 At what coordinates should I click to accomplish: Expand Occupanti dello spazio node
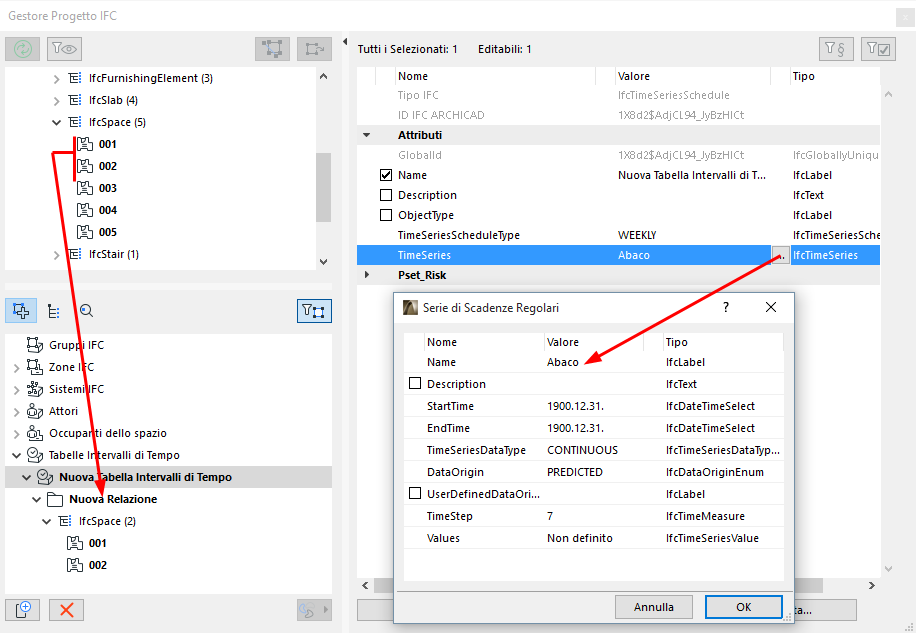16,434
